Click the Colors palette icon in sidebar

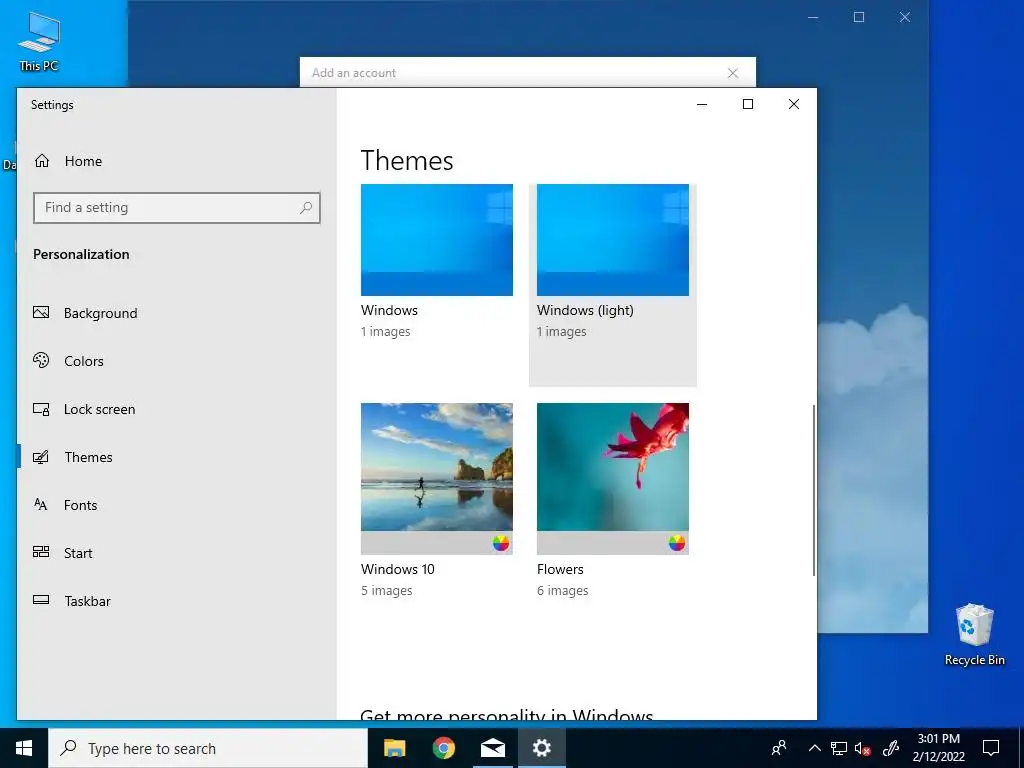pos(41,360)
